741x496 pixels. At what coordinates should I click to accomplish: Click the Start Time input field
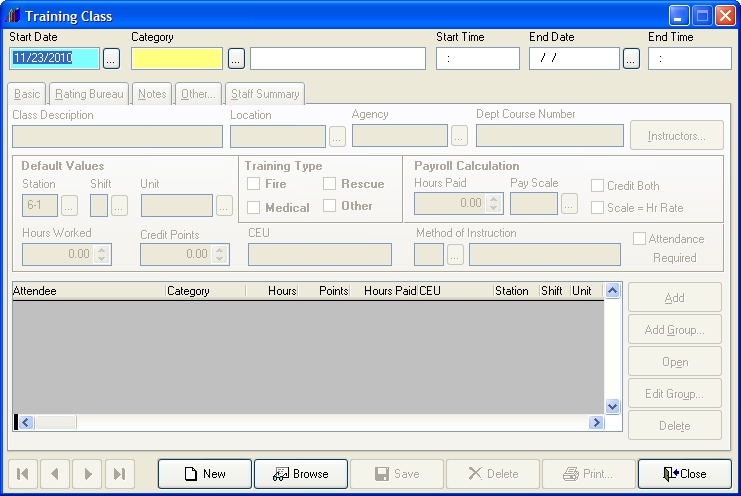(477, 59)
